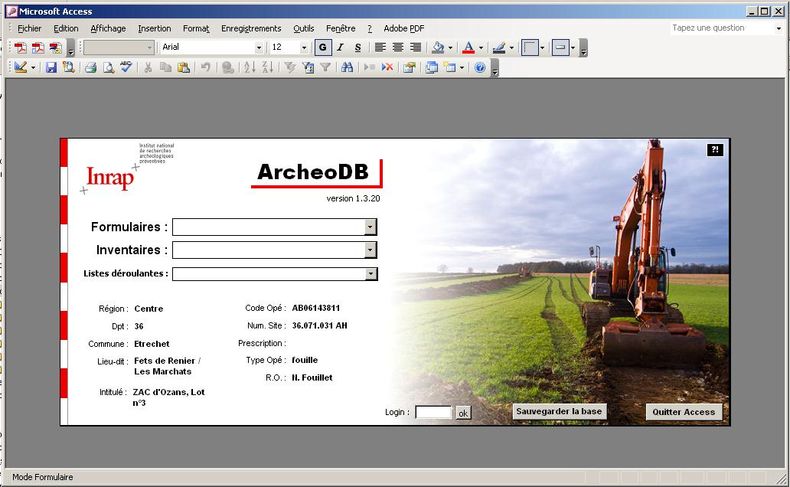The image size is (790, 487).
Task: Open the Fenêtre menu
Action: click(x=341, y=29)
